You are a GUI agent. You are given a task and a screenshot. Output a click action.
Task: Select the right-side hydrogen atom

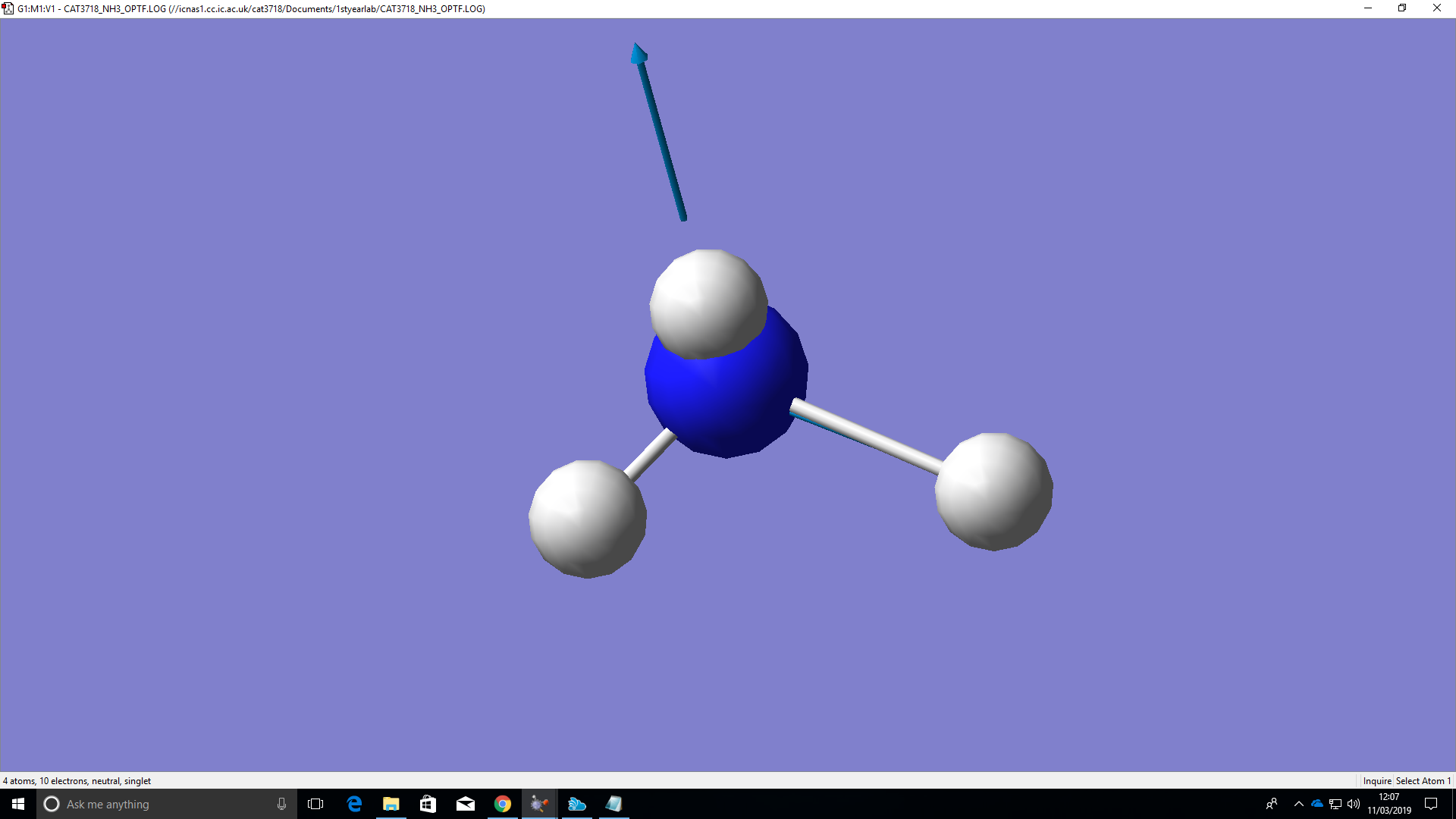point(993,491)
